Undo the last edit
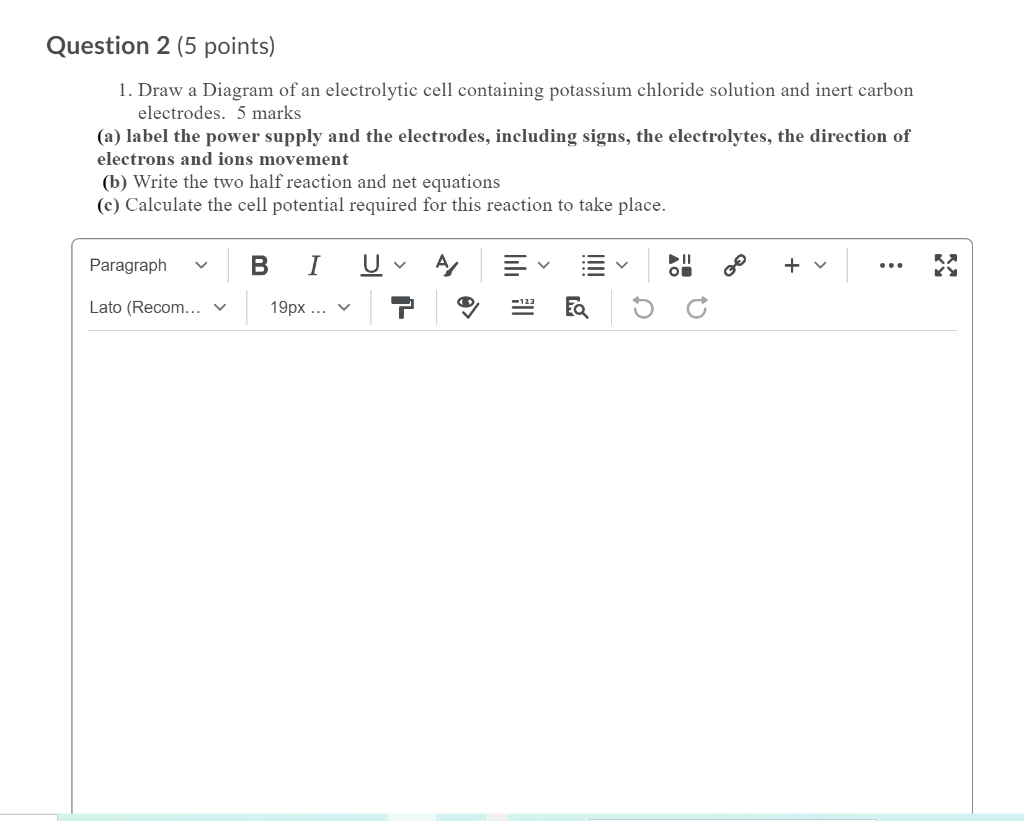Viewport: 1024px width, 821px height. (x=643, y=307)
